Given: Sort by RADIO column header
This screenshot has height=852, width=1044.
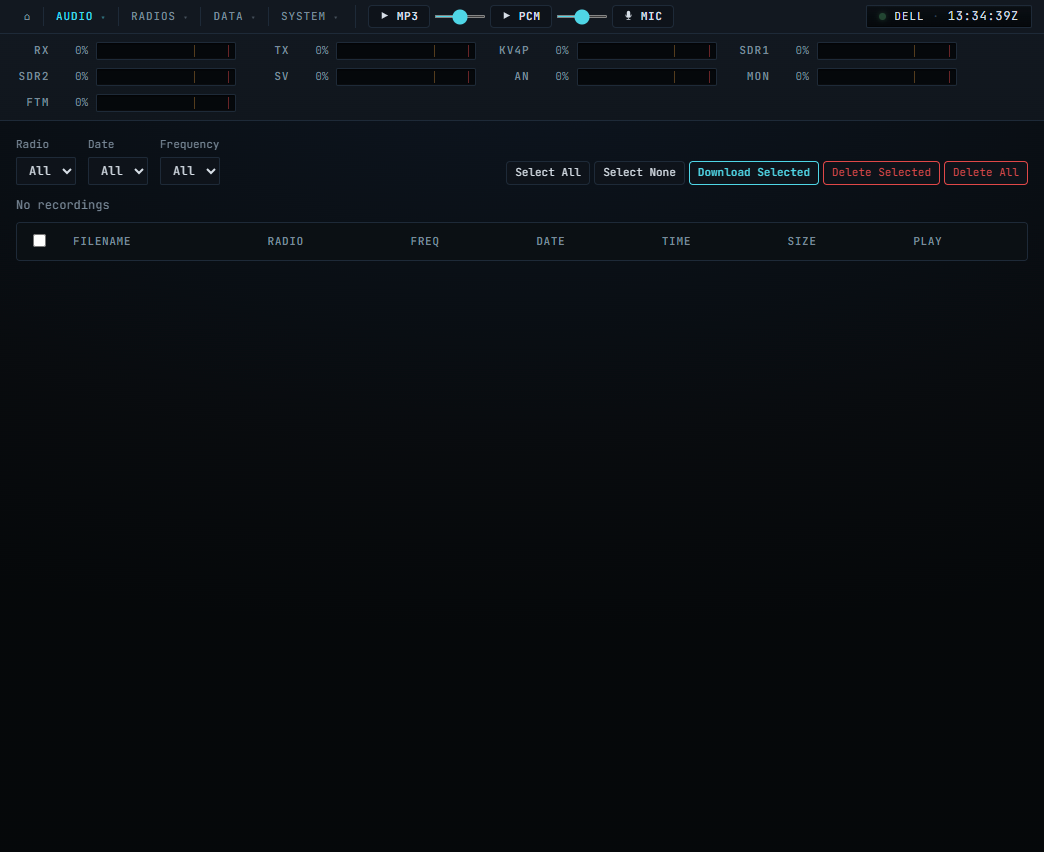Looking at the screenshot, I should coord(286,242).
